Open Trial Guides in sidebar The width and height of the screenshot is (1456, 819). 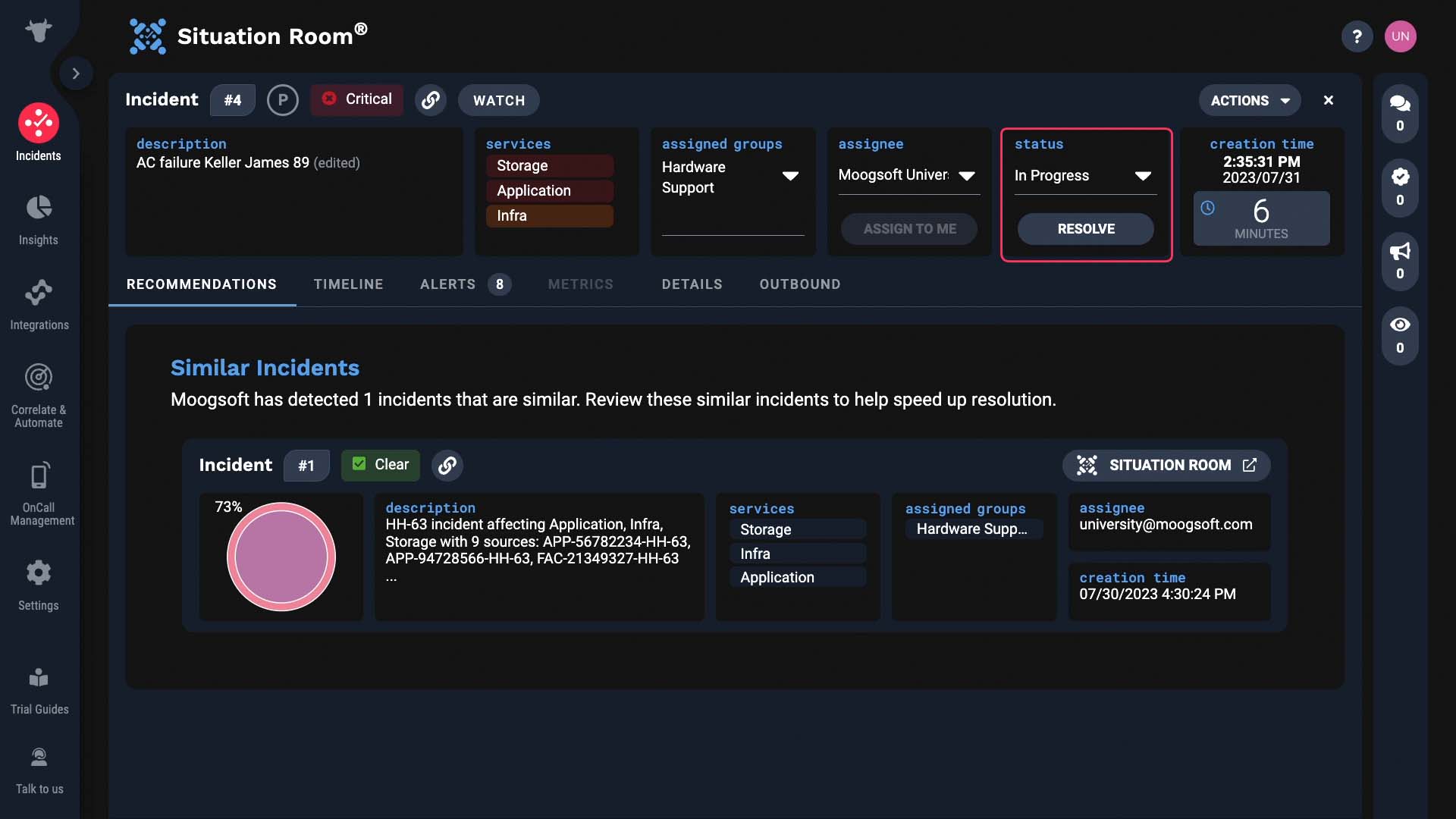pos(39,691)
